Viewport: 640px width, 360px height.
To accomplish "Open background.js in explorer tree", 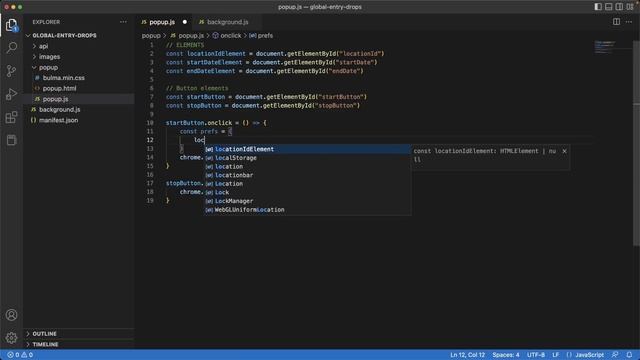I will coord(60,109).
